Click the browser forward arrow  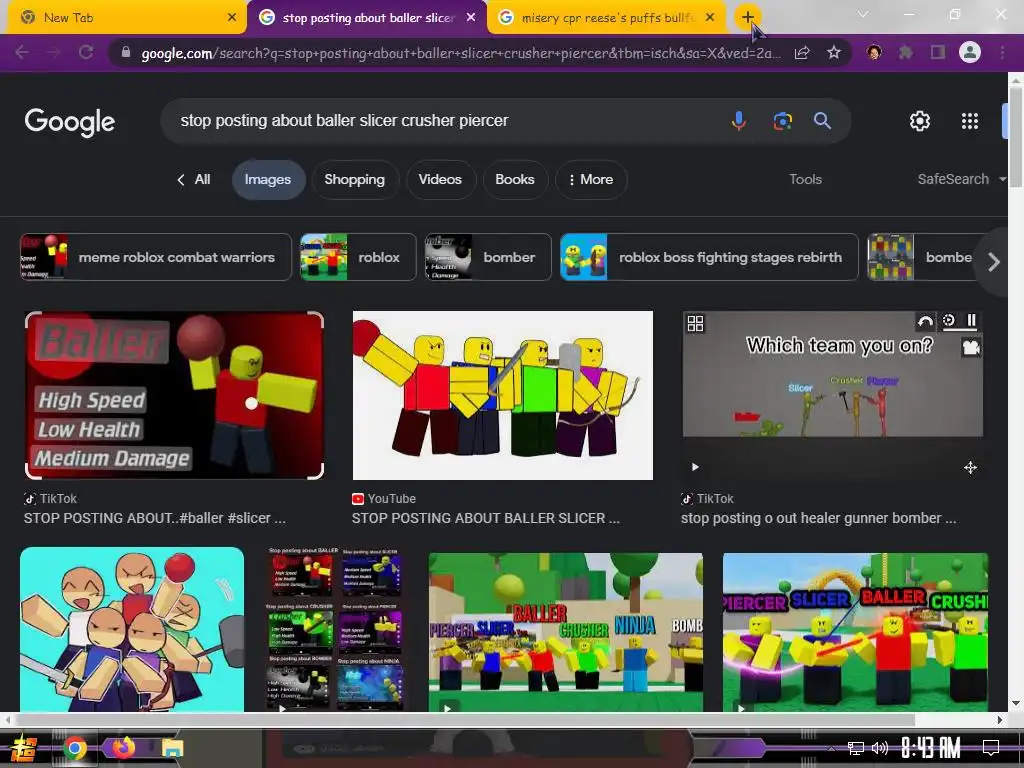[x=54, y=52]
